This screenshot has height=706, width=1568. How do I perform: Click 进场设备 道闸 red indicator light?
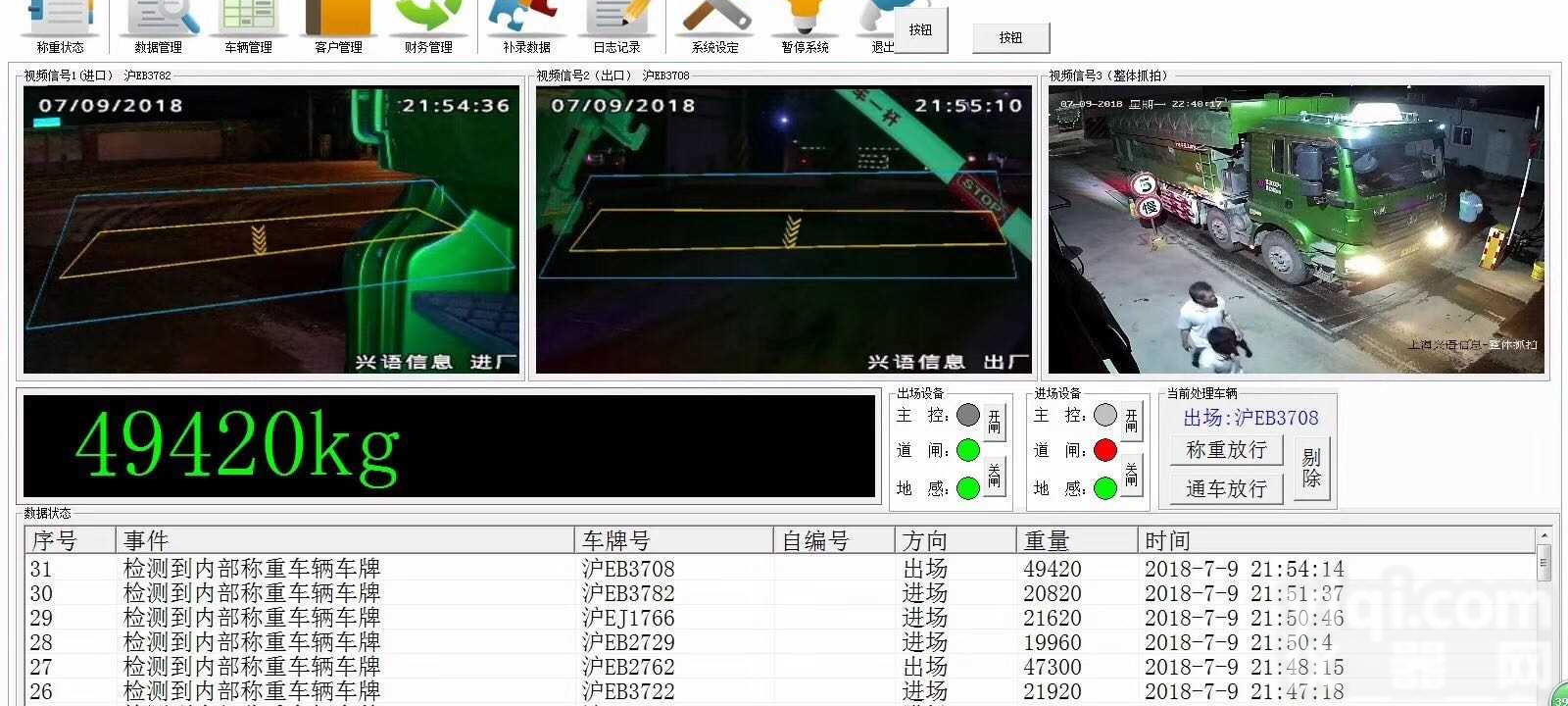pos(1104,450)
